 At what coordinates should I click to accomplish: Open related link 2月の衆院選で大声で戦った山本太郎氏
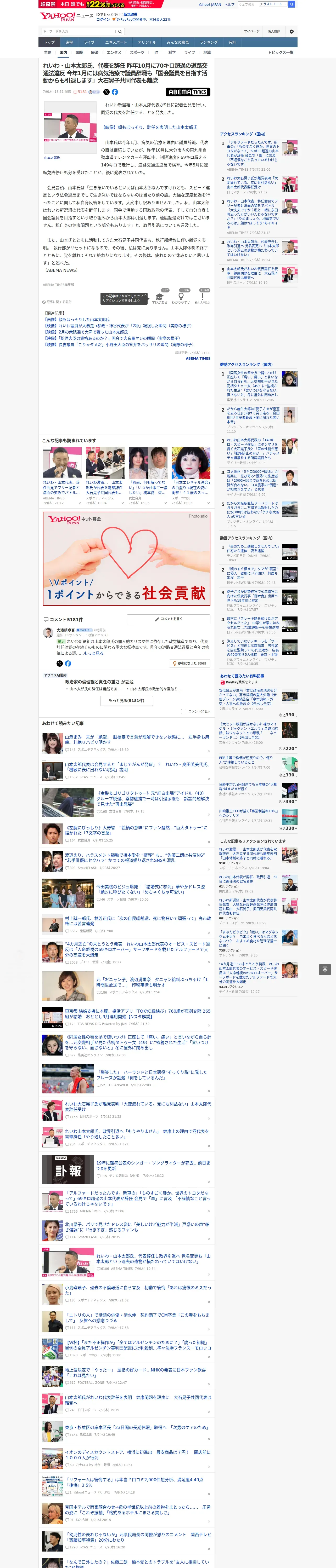click(85, 332)
